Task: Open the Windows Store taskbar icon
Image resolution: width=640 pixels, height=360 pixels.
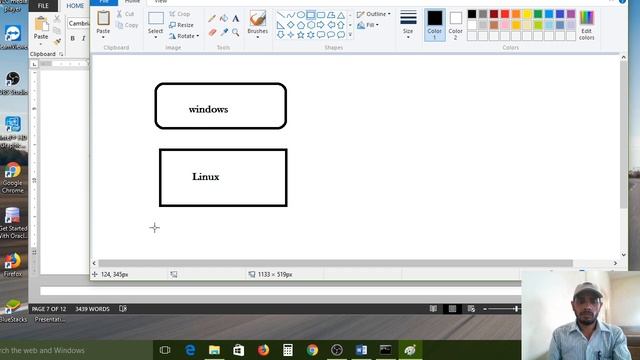Action: tap(239, 350)
